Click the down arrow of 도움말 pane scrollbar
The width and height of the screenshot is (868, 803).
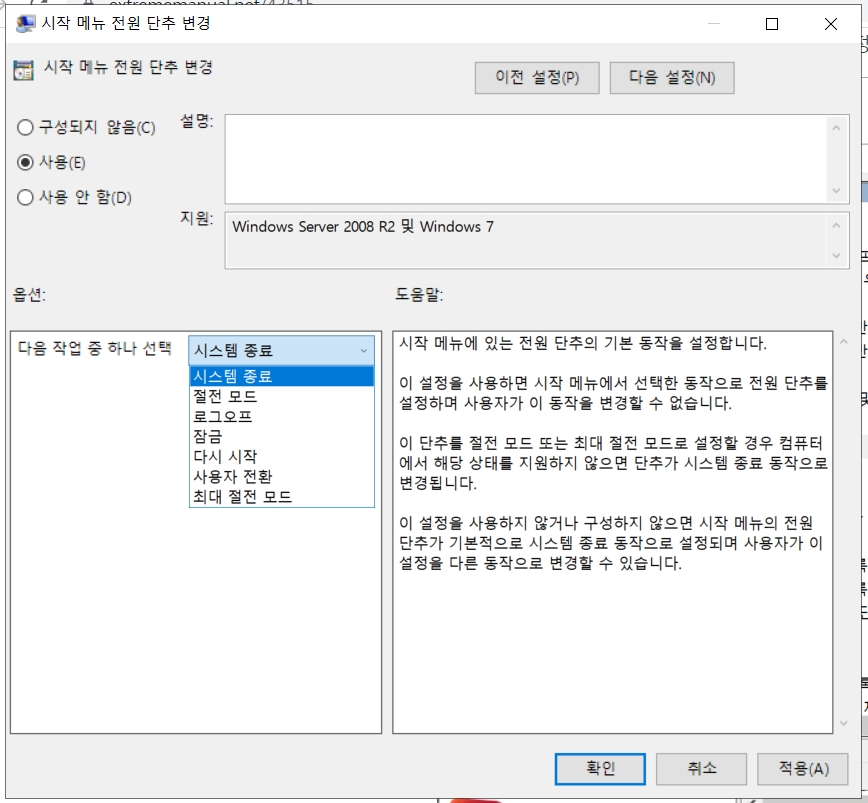point(844,723)
